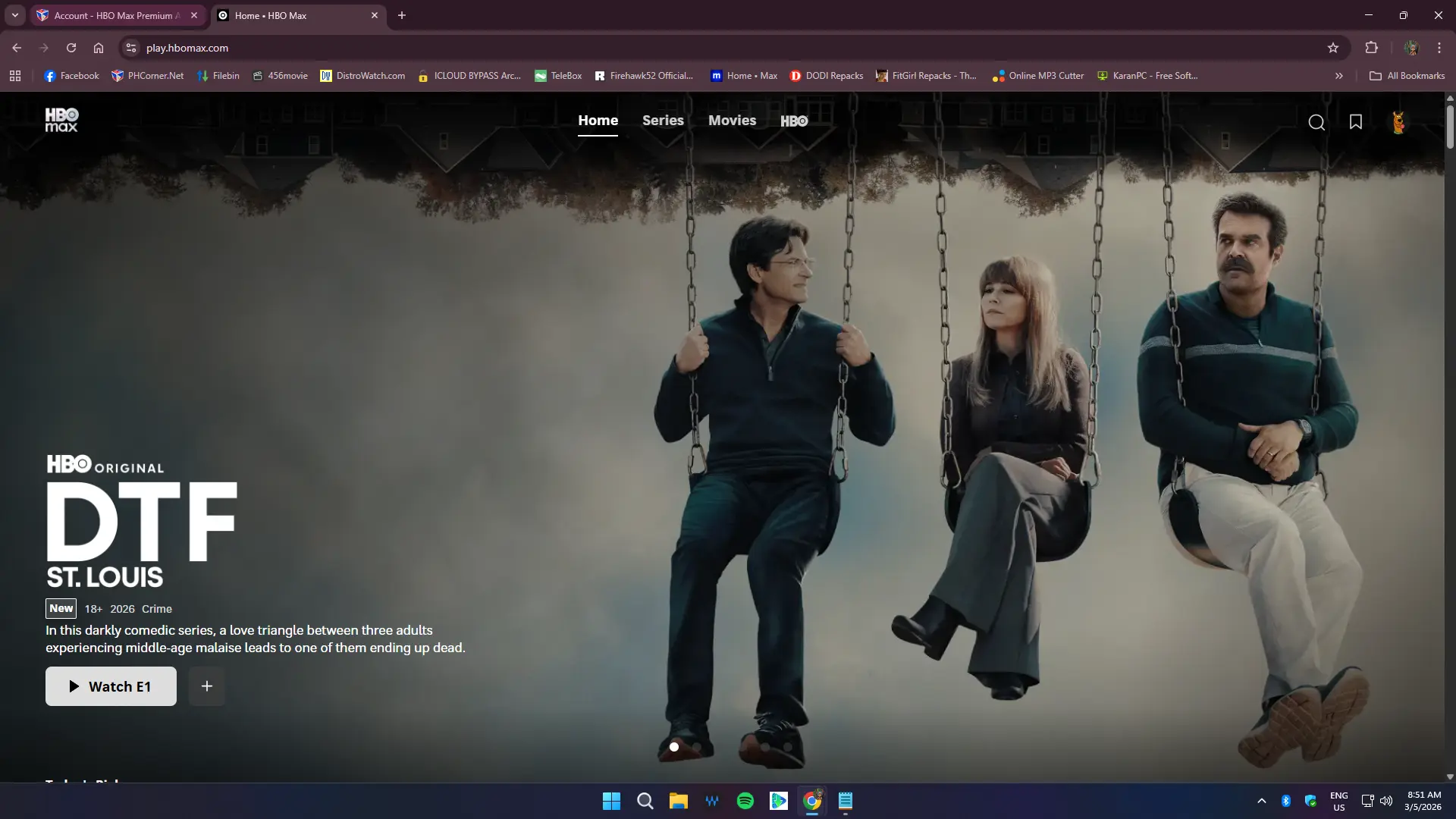Show hidden system tray icons
Screen dimensions: 1456x819
coord(1262,801)
